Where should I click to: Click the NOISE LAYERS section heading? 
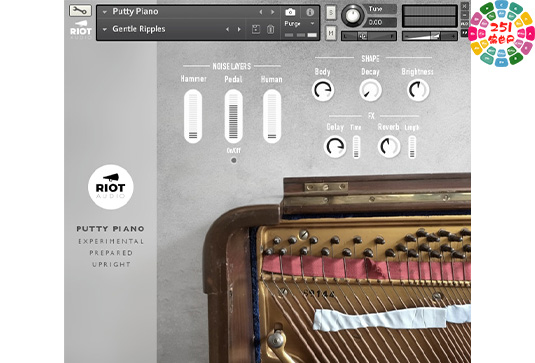(x=232, y=66)
